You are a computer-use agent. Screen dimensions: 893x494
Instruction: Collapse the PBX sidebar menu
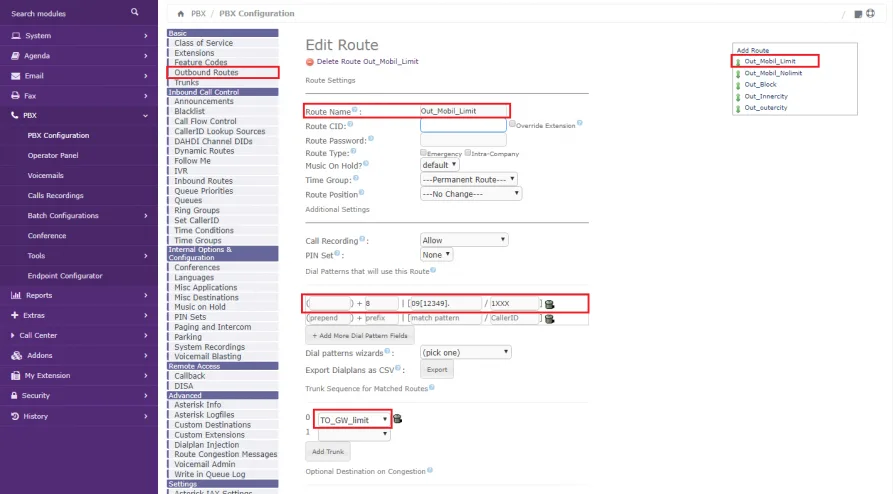(79, 115)
